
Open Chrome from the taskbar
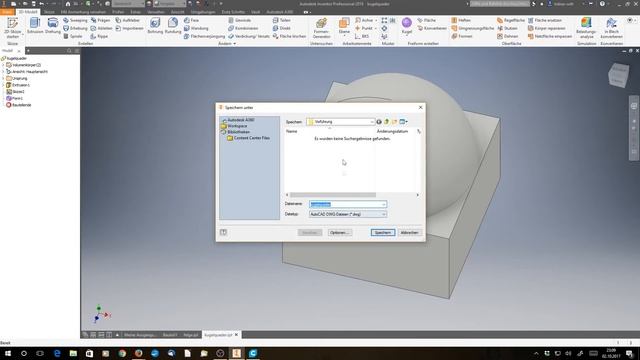[x=122, y=353]
